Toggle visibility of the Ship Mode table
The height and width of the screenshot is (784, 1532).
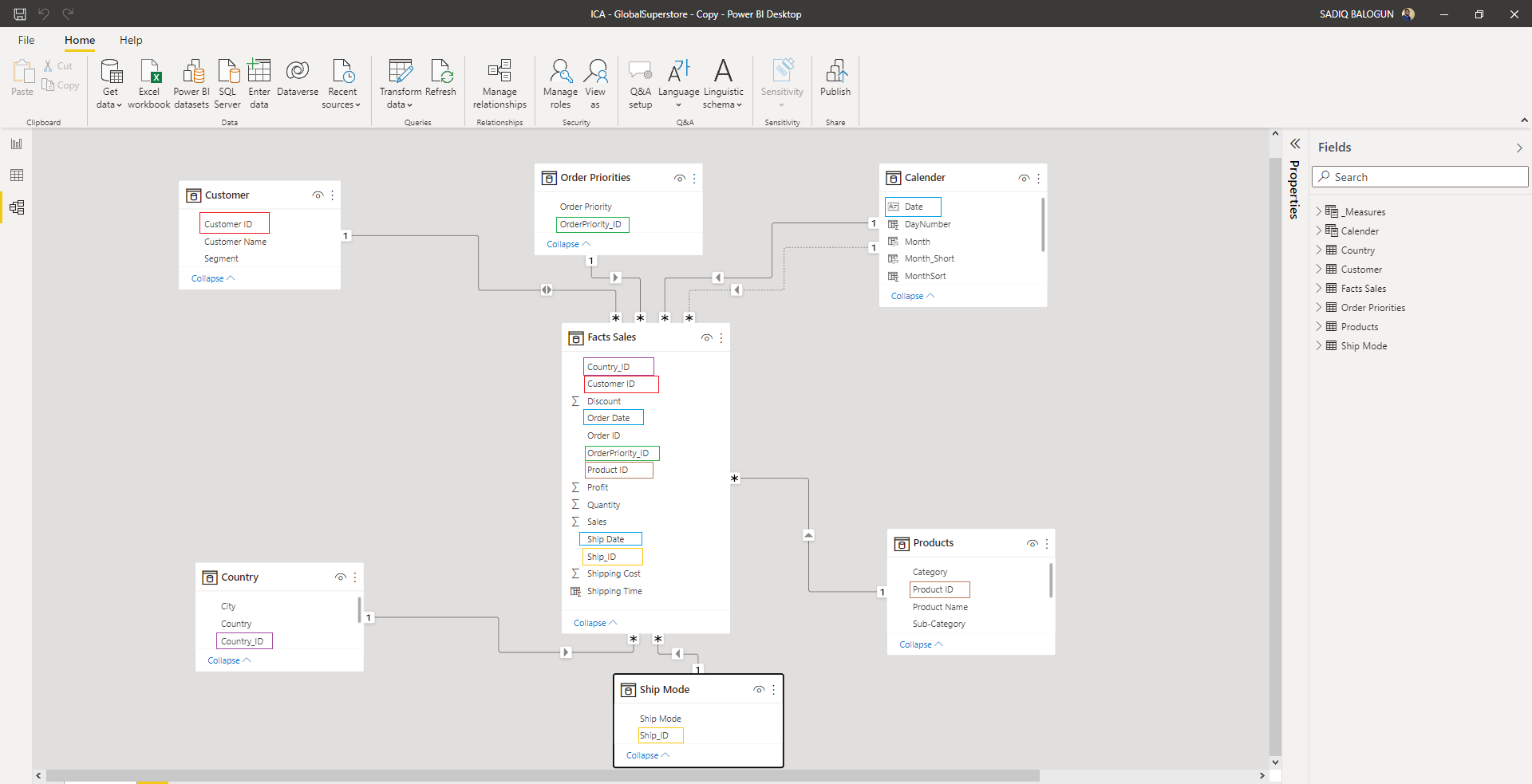759,690
